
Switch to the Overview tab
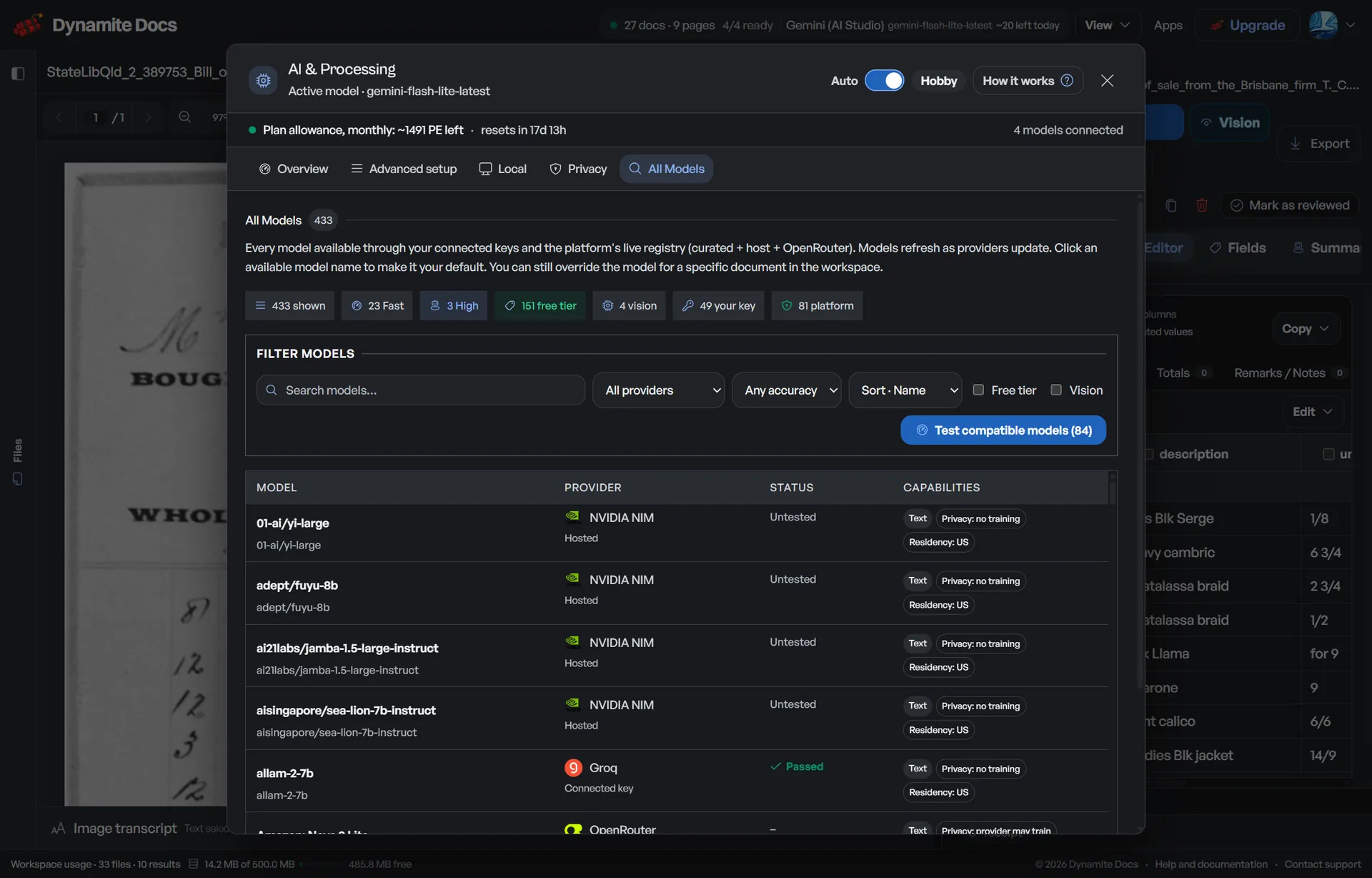coord(293,169)
